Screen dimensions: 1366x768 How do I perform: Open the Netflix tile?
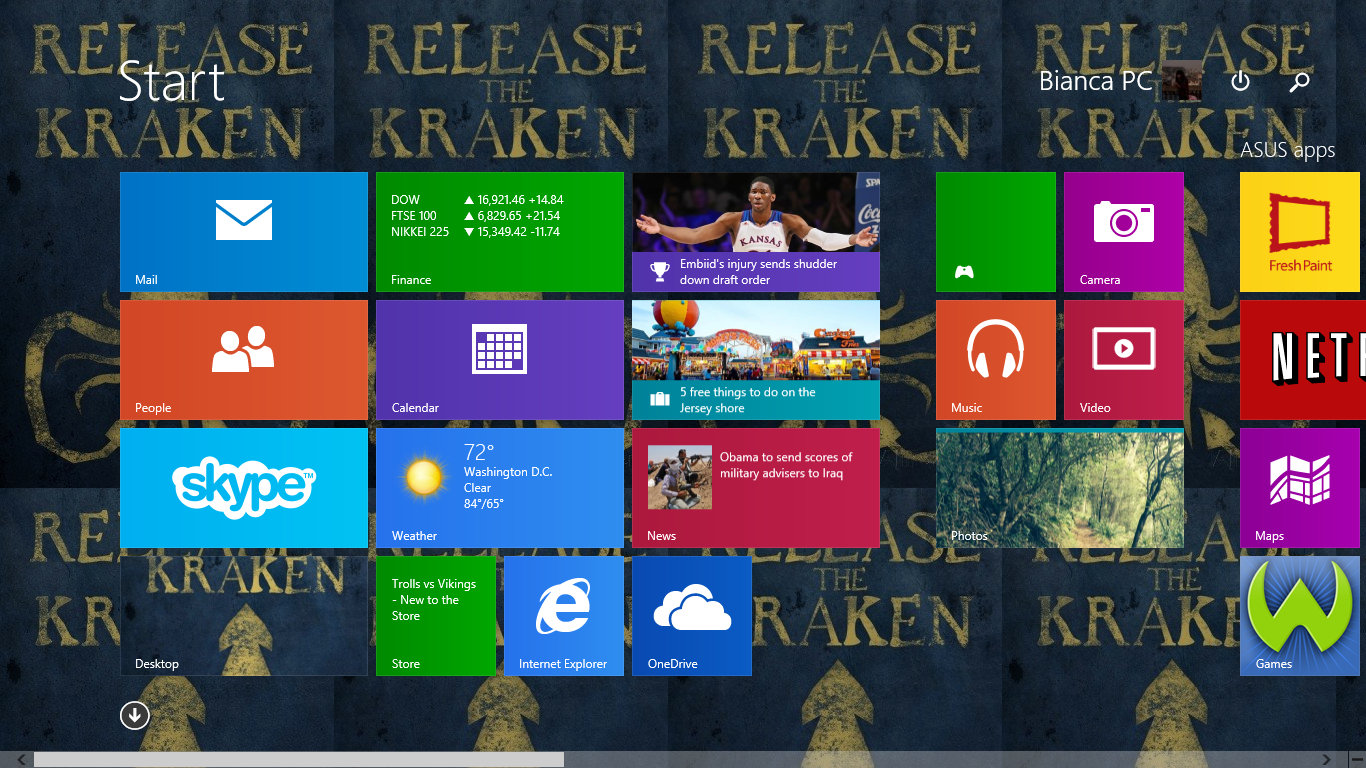click(1303, 360)
